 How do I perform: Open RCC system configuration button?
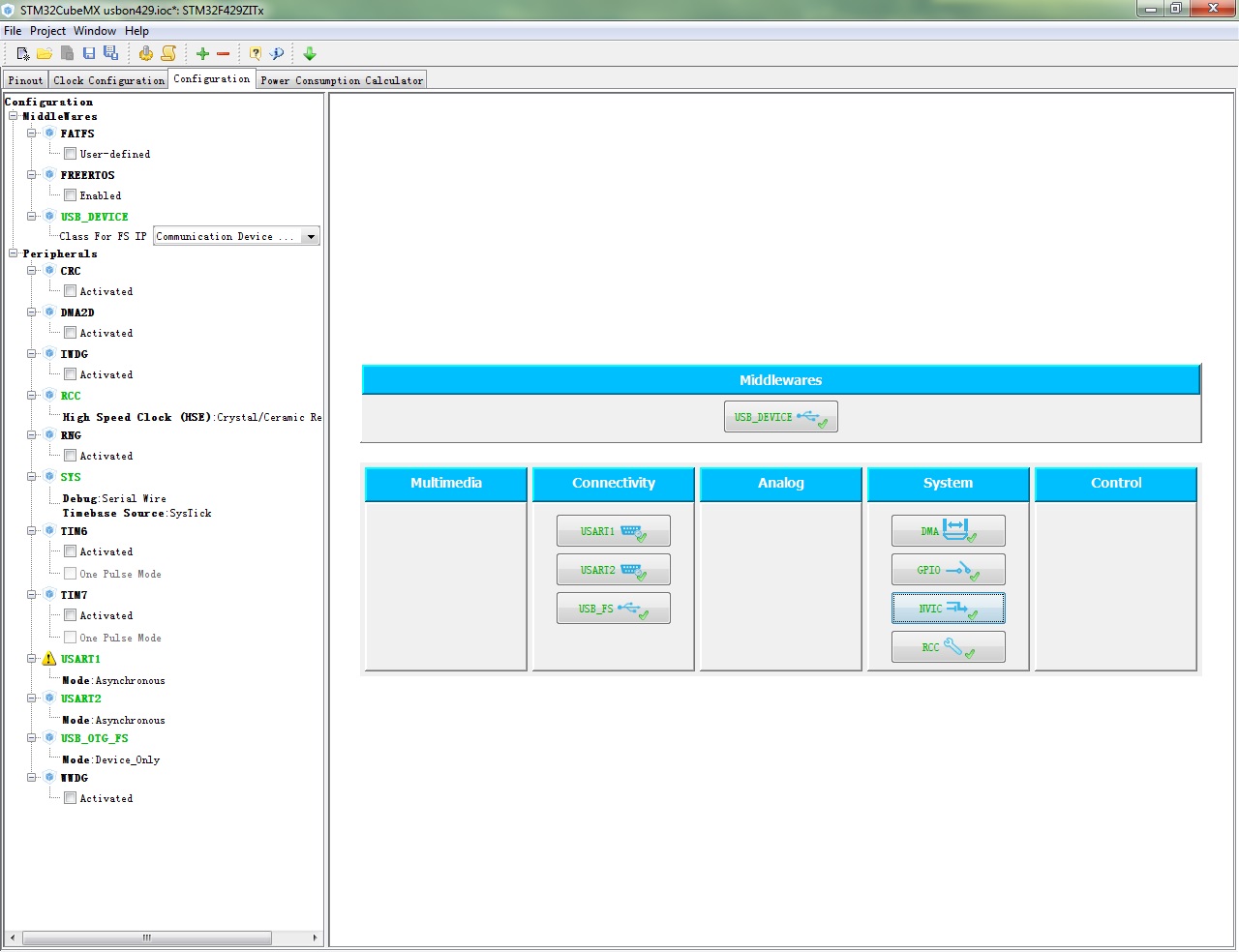click(948, 647)
